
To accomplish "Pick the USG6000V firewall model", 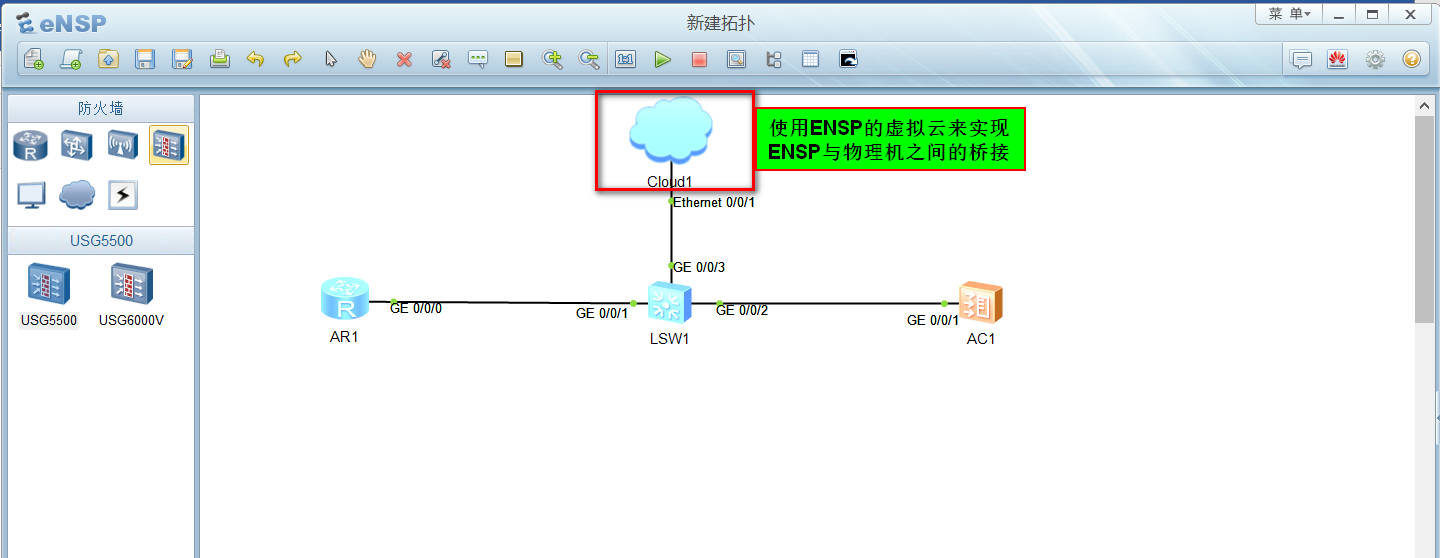I will (131, 295).
